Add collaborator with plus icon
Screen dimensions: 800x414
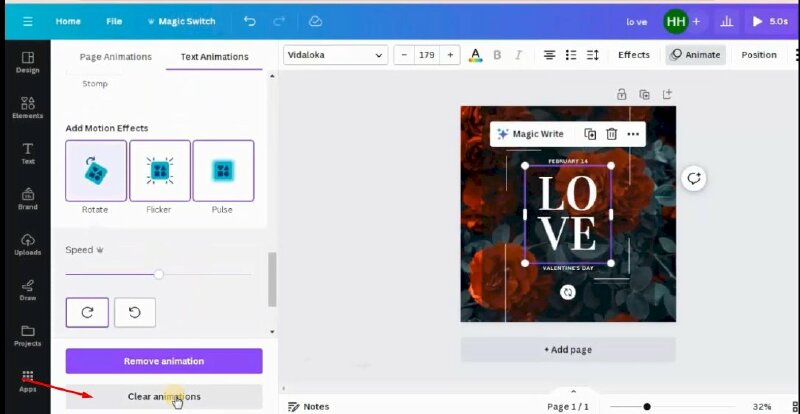click(696, 21)
